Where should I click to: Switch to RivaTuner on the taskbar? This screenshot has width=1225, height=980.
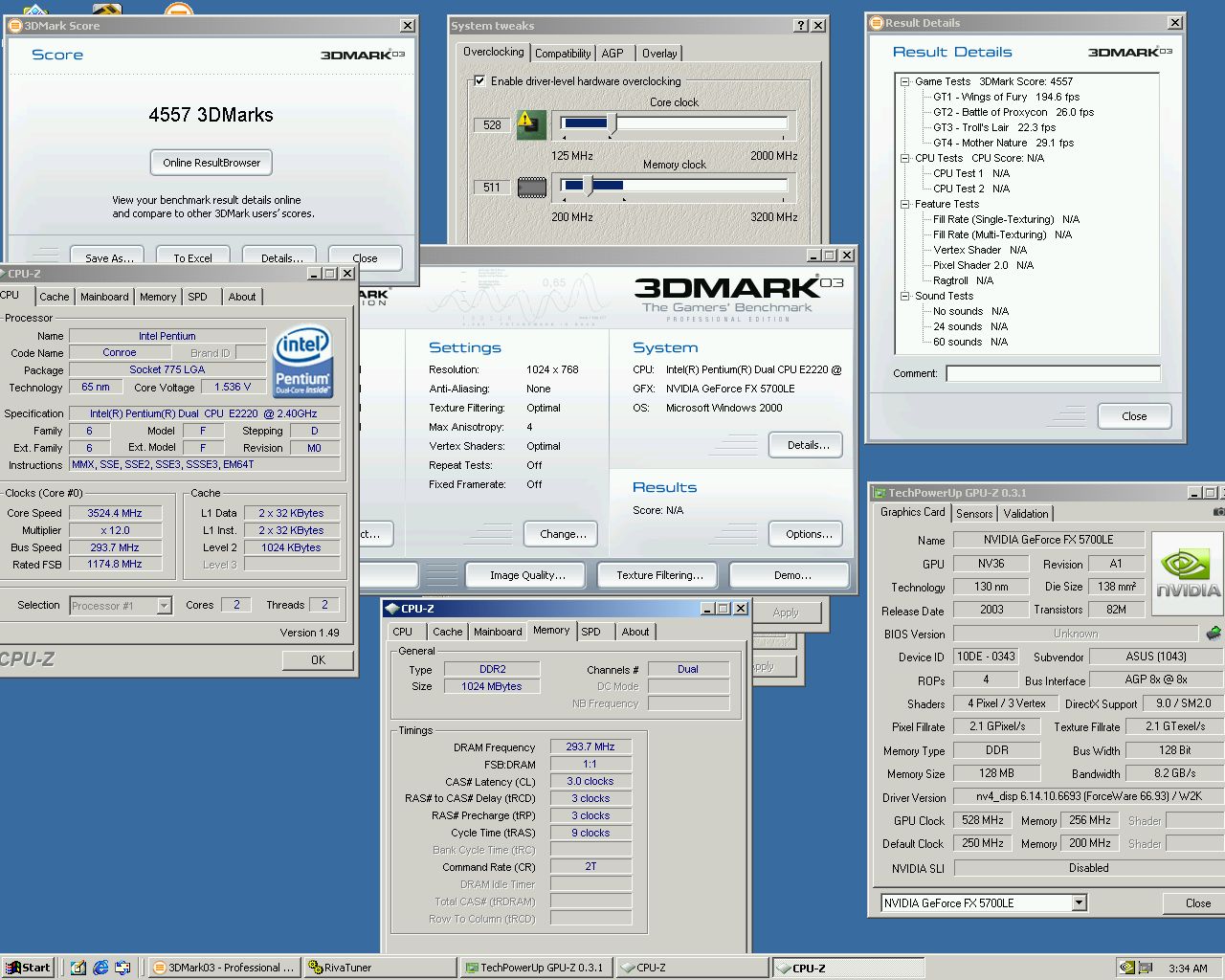pos(380,968)
